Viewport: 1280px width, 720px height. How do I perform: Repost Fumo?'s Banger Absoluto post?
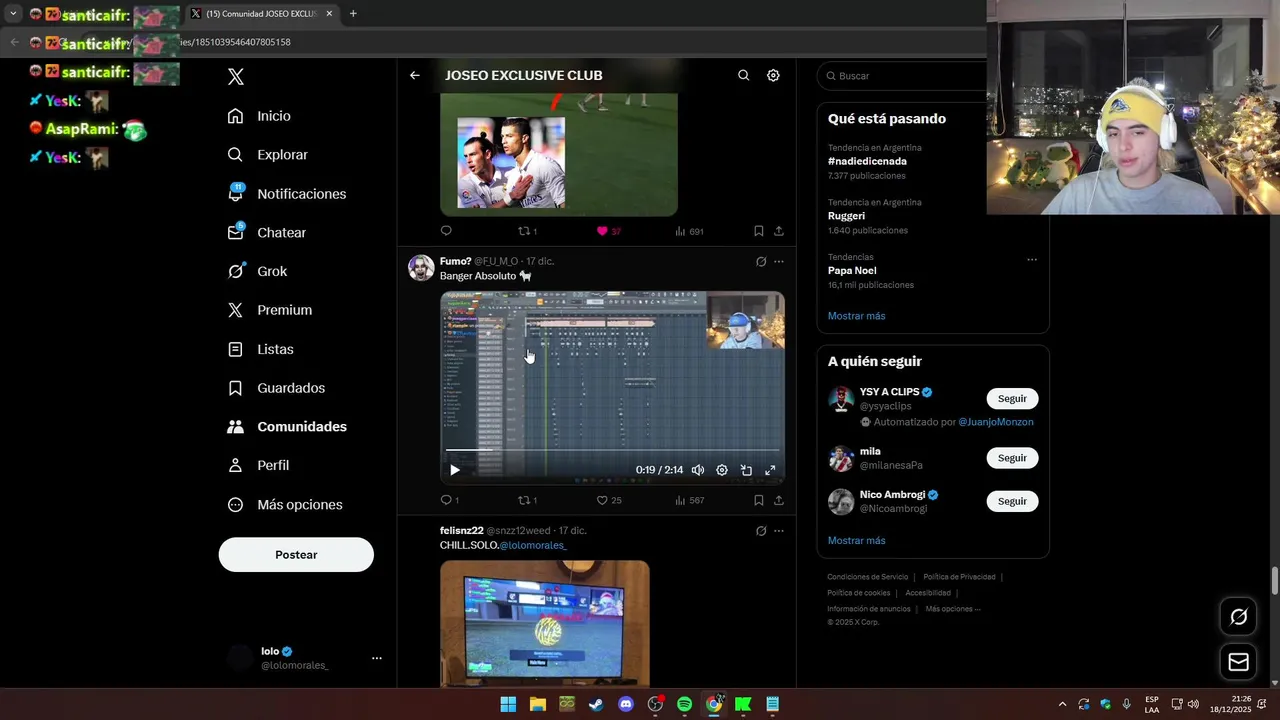pos(523,500)
